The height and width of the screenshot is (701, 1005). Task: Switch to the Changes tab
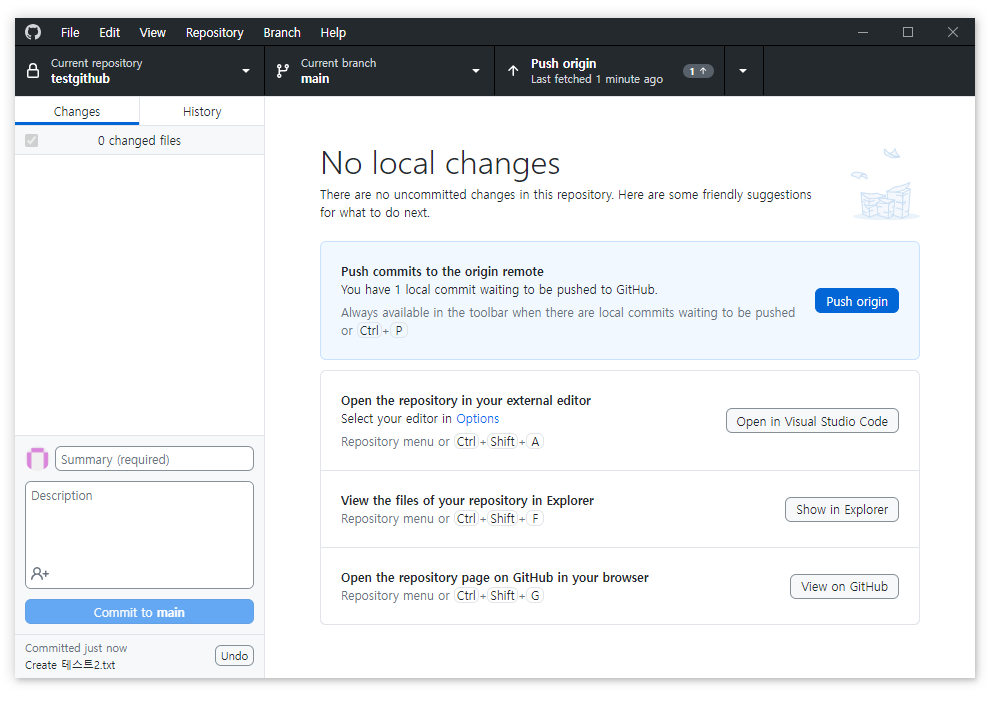[x=77, y=111]
